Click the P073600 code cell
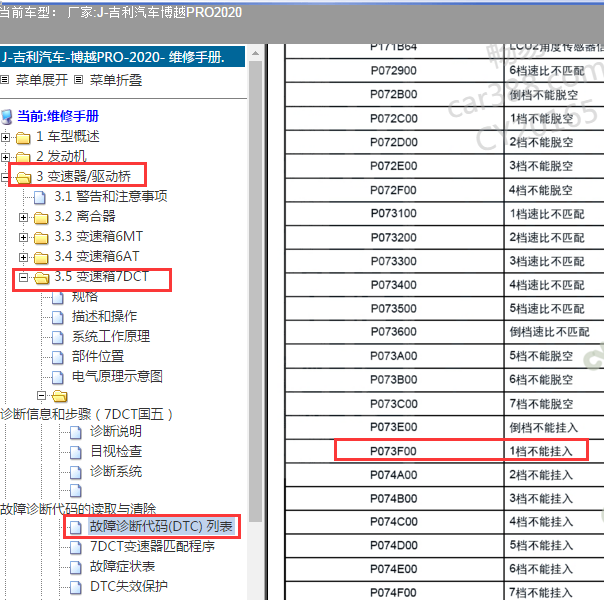The height and width of the screenshot is (600, 604). (x=394, y=332)
